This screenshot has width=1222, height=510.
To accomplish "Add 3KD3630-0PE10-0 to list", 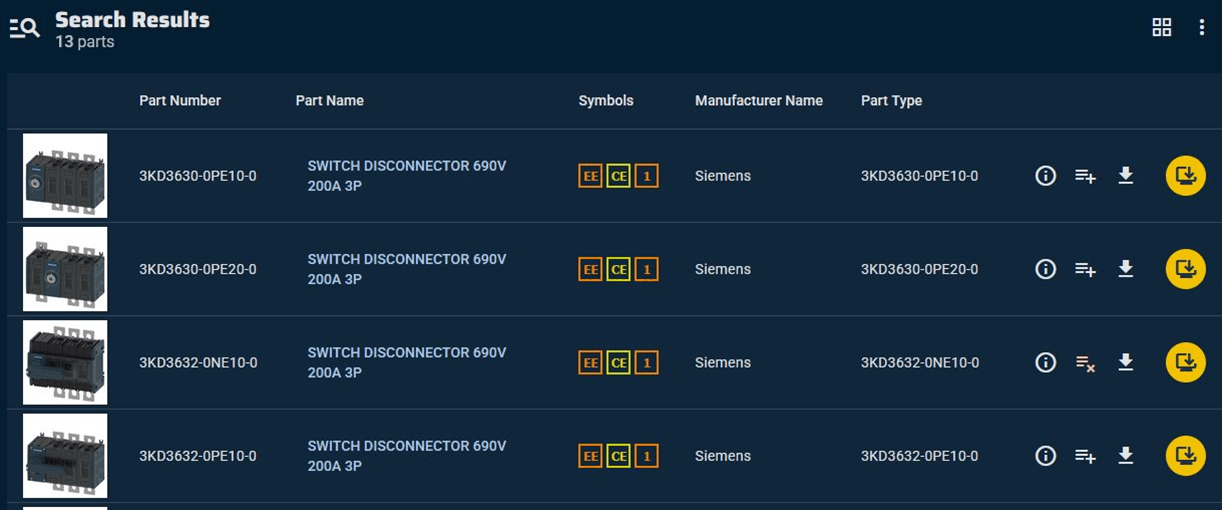I will (x=1085, y=176).
